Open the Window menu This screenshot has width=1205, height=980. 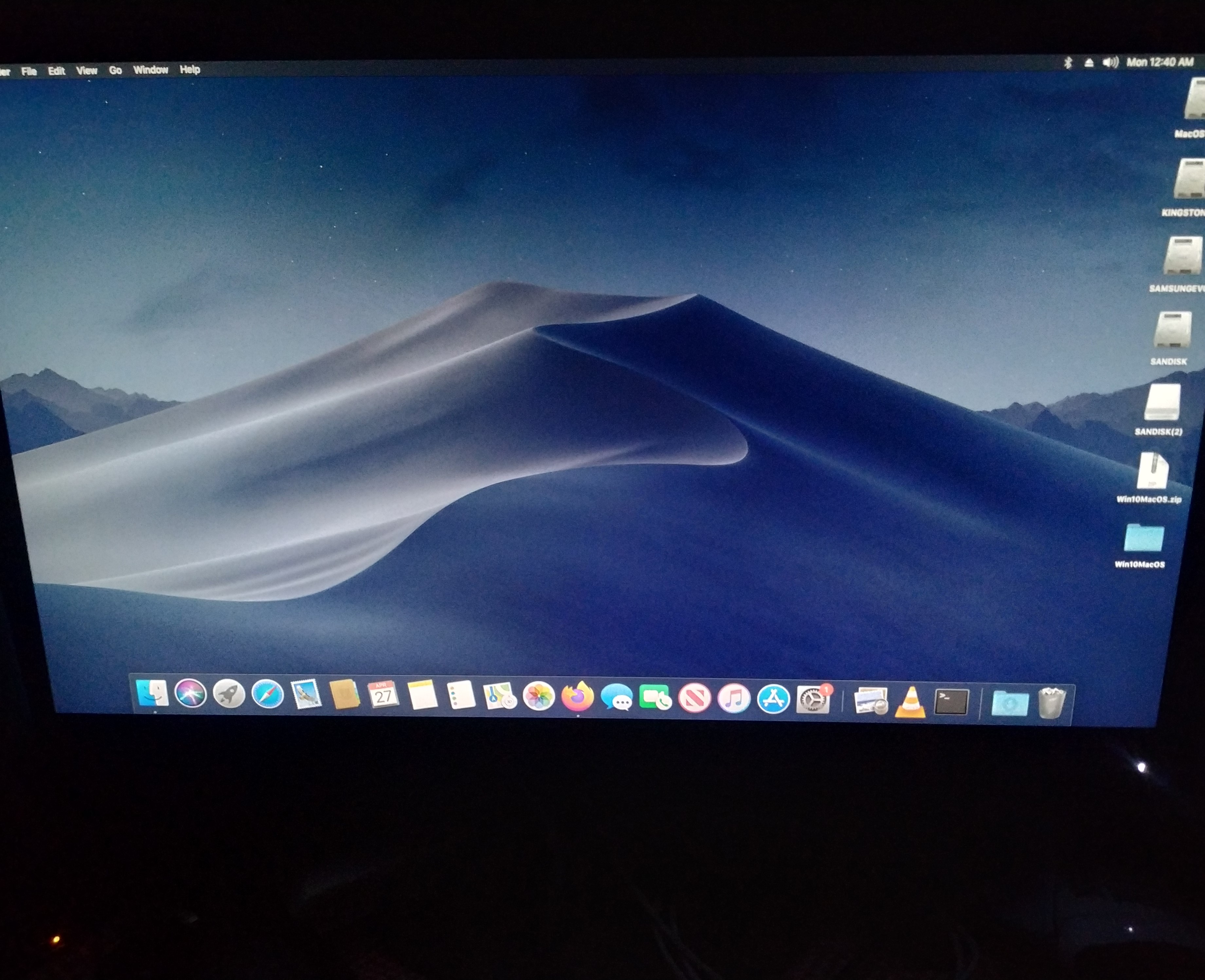click(x=151, y=69)
